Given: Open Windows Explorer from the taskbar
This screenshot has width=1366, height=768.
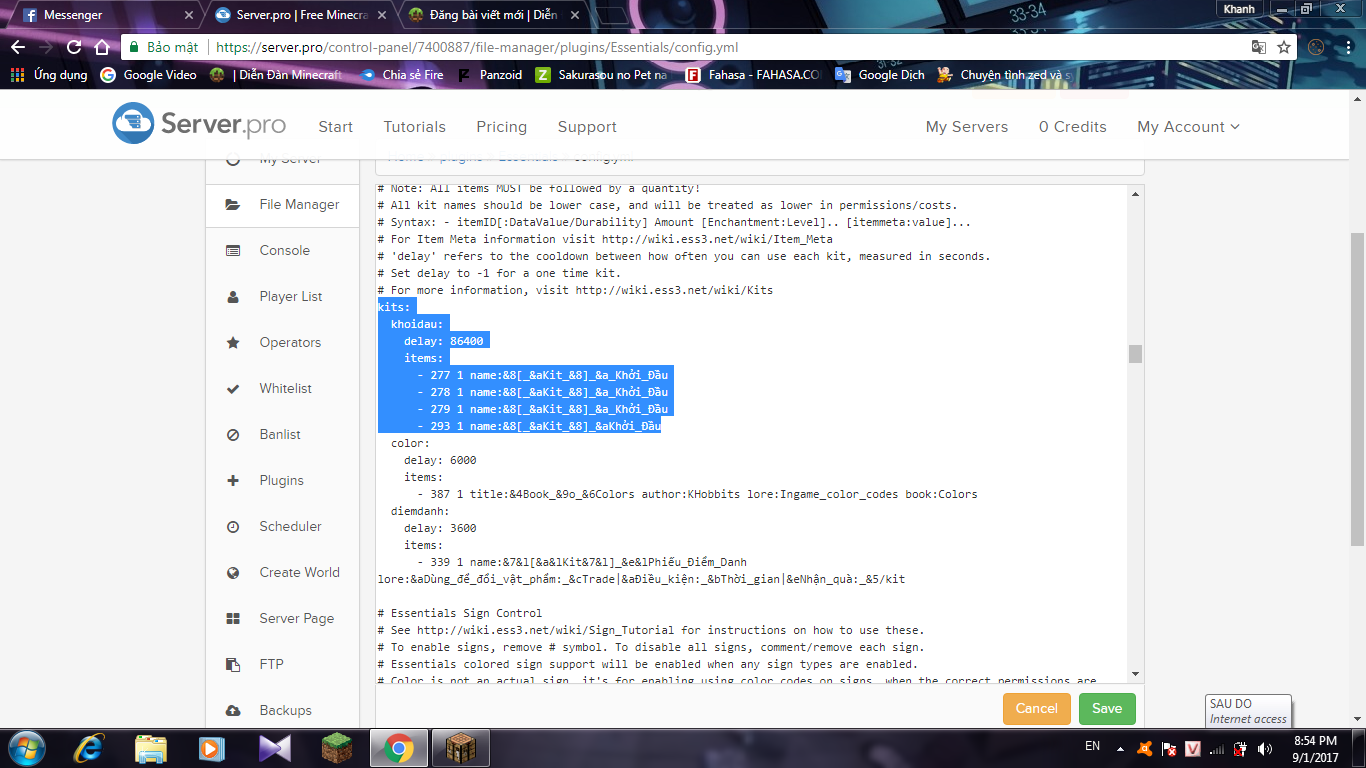Looking at the screenshot, I should tap(150, 748).
